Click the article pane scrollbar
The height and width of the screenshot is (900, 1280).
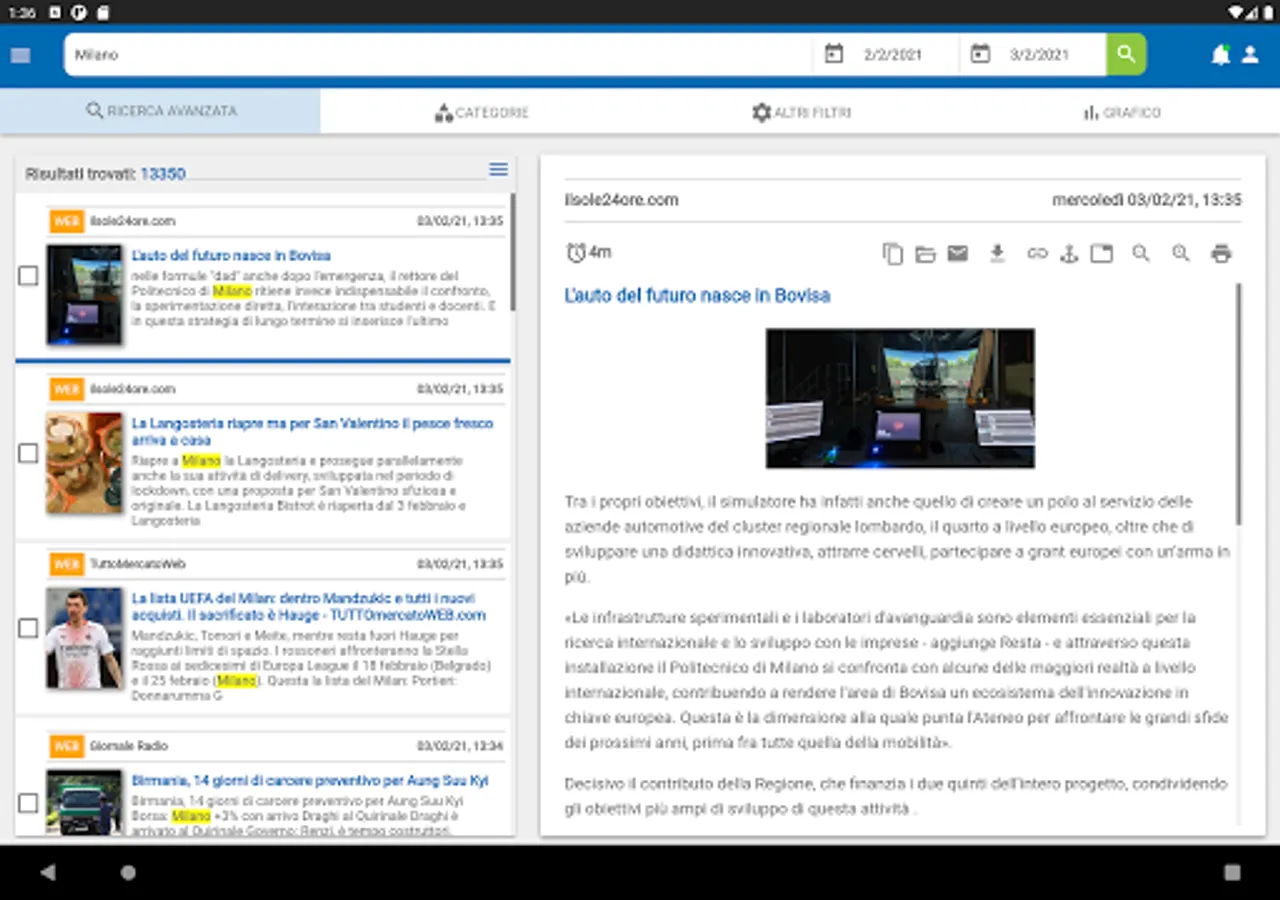[1238, 404]
